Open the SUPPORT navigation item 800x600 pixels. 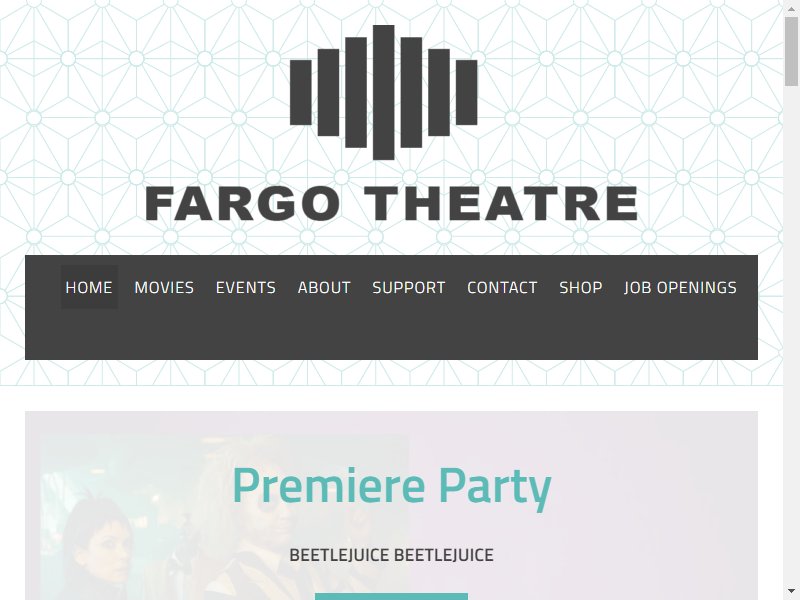tap(409, 287)
